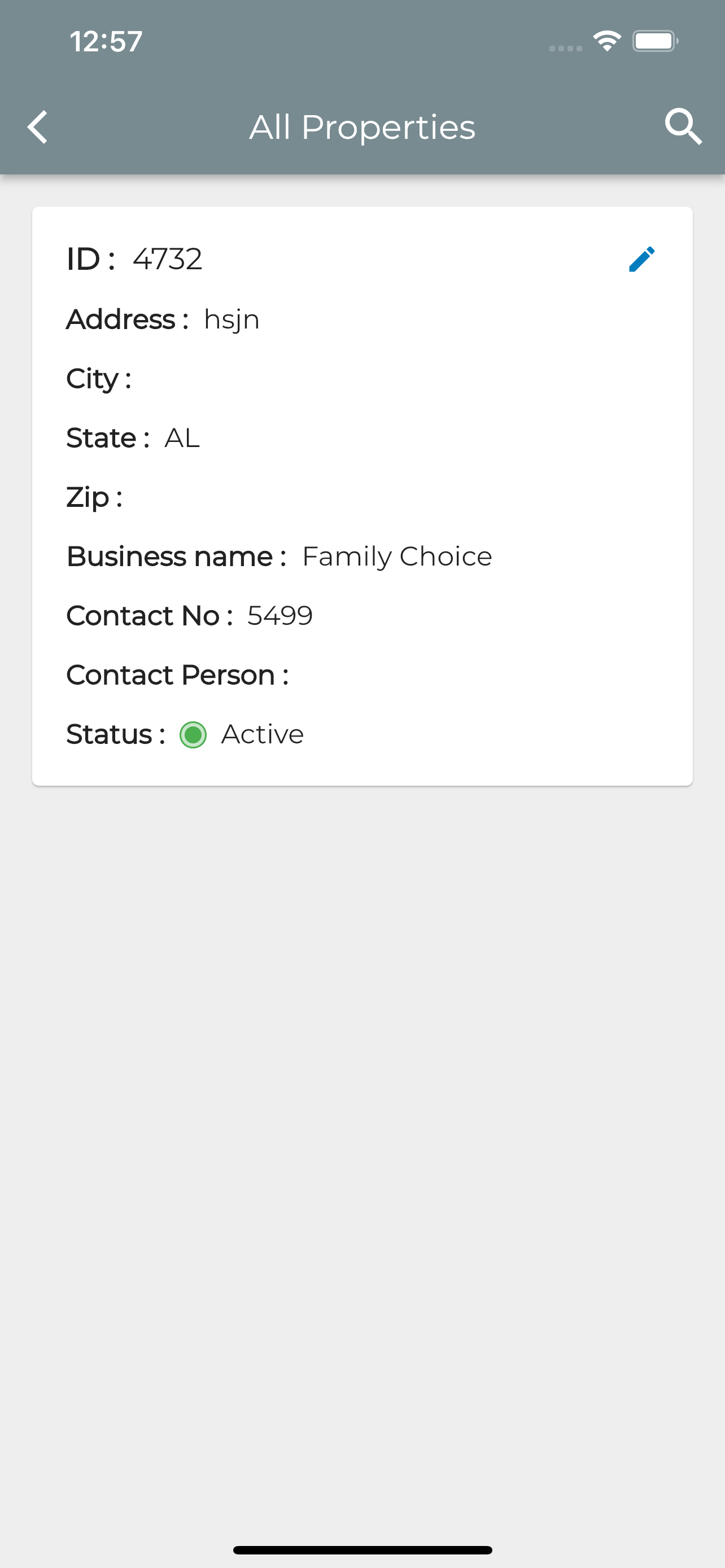Tap the Family Choice business name
The height and width of the screenshot is (1568, 725).
click(397, 557)
